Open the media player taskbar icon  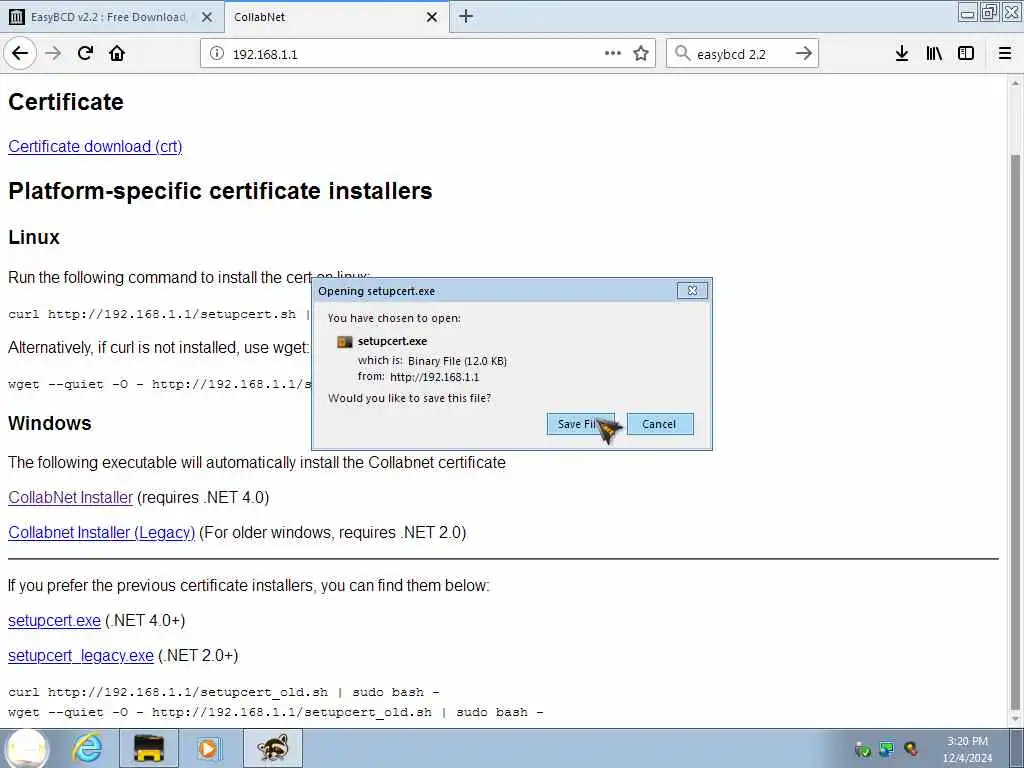tap(208, 748)
